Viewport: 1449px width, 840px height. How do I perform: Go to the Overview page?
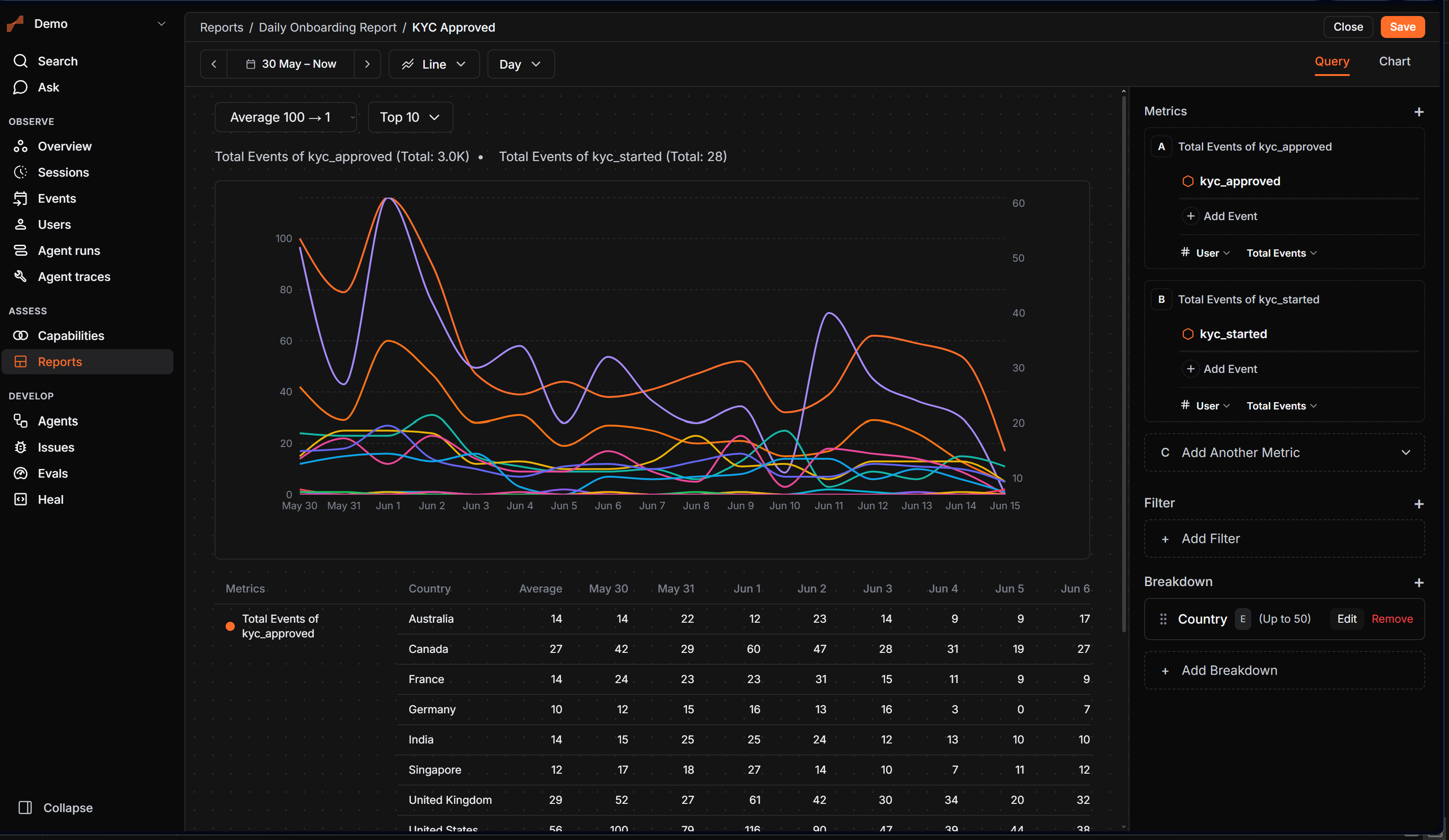[87, 146]
